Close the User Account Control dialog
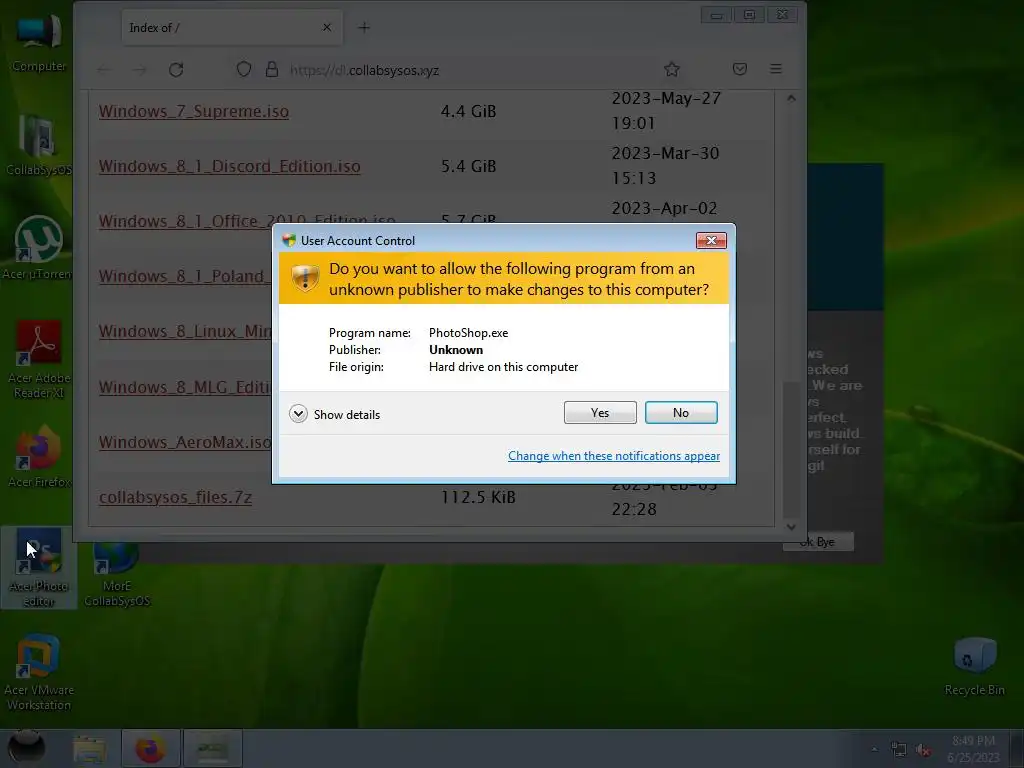Screen dimensions: 1024x768 711,240
